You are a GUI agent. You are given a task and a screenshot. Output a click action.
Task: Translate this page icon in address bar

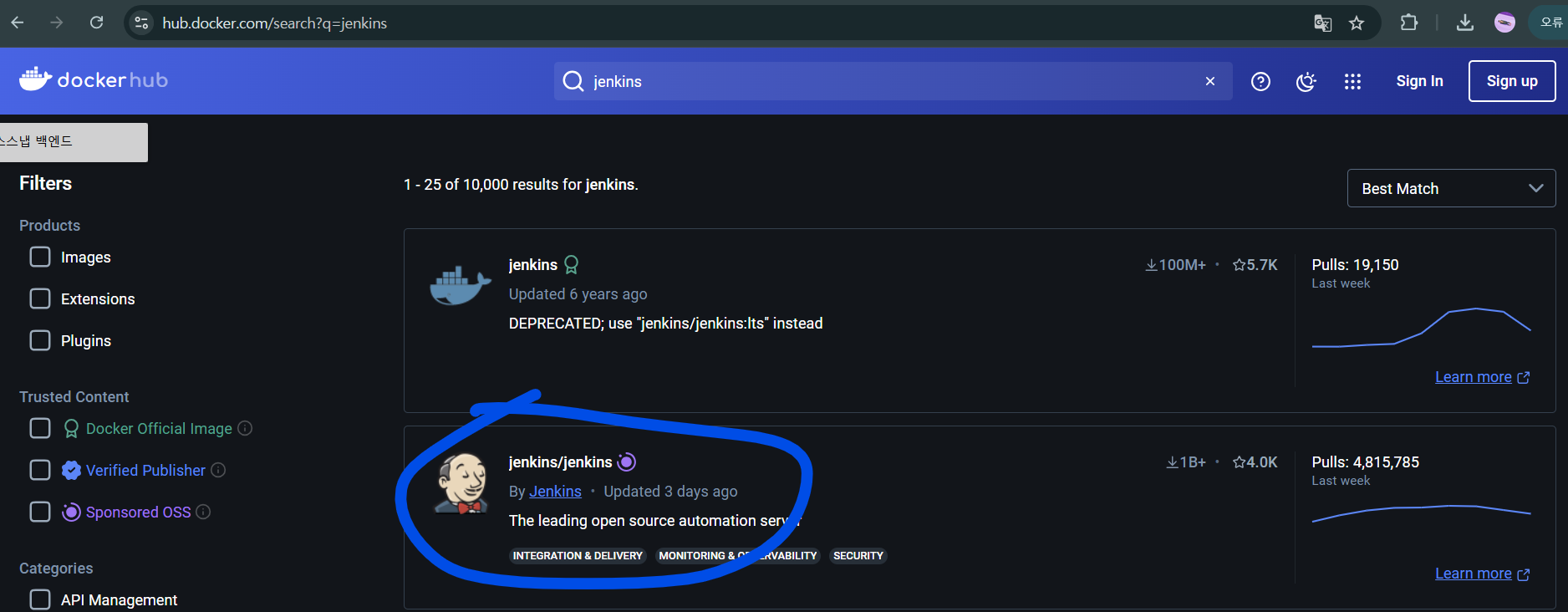pyautogui.click(x=1322, y=23)
